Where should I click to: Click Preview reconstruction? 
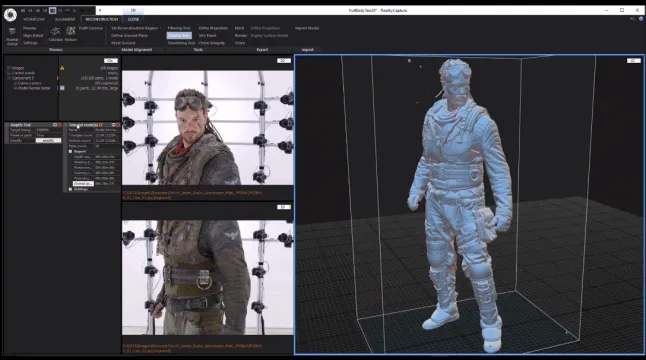tap(30, 28)
